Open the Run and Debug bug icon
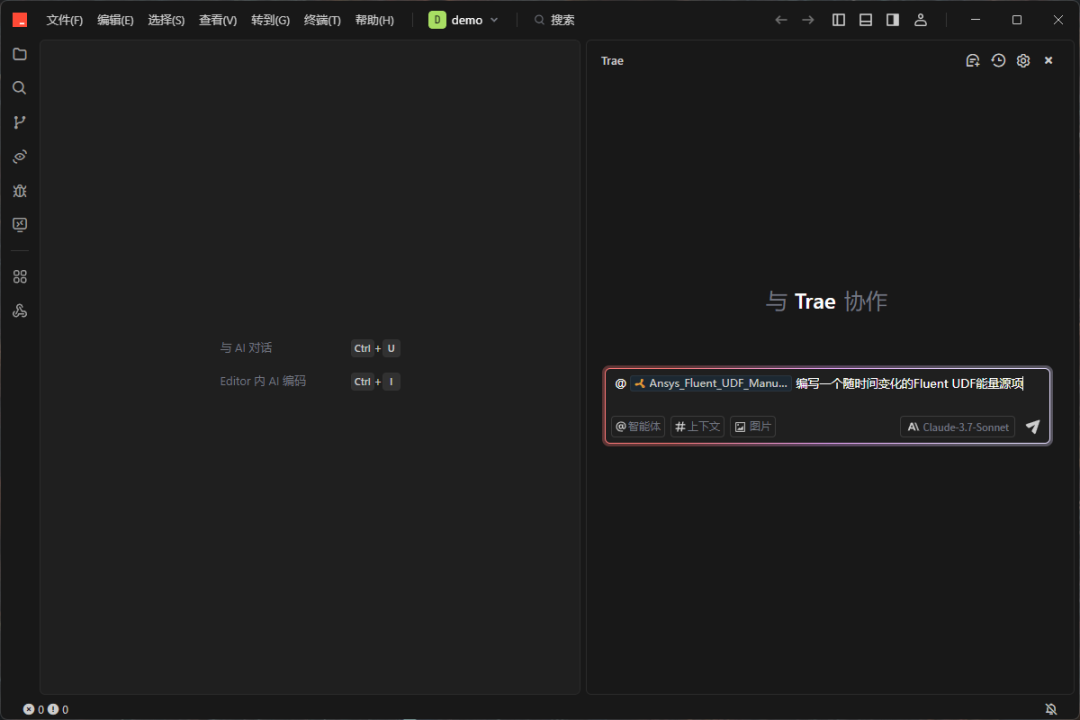1080x720 pixels. click(x=19, y=190)
